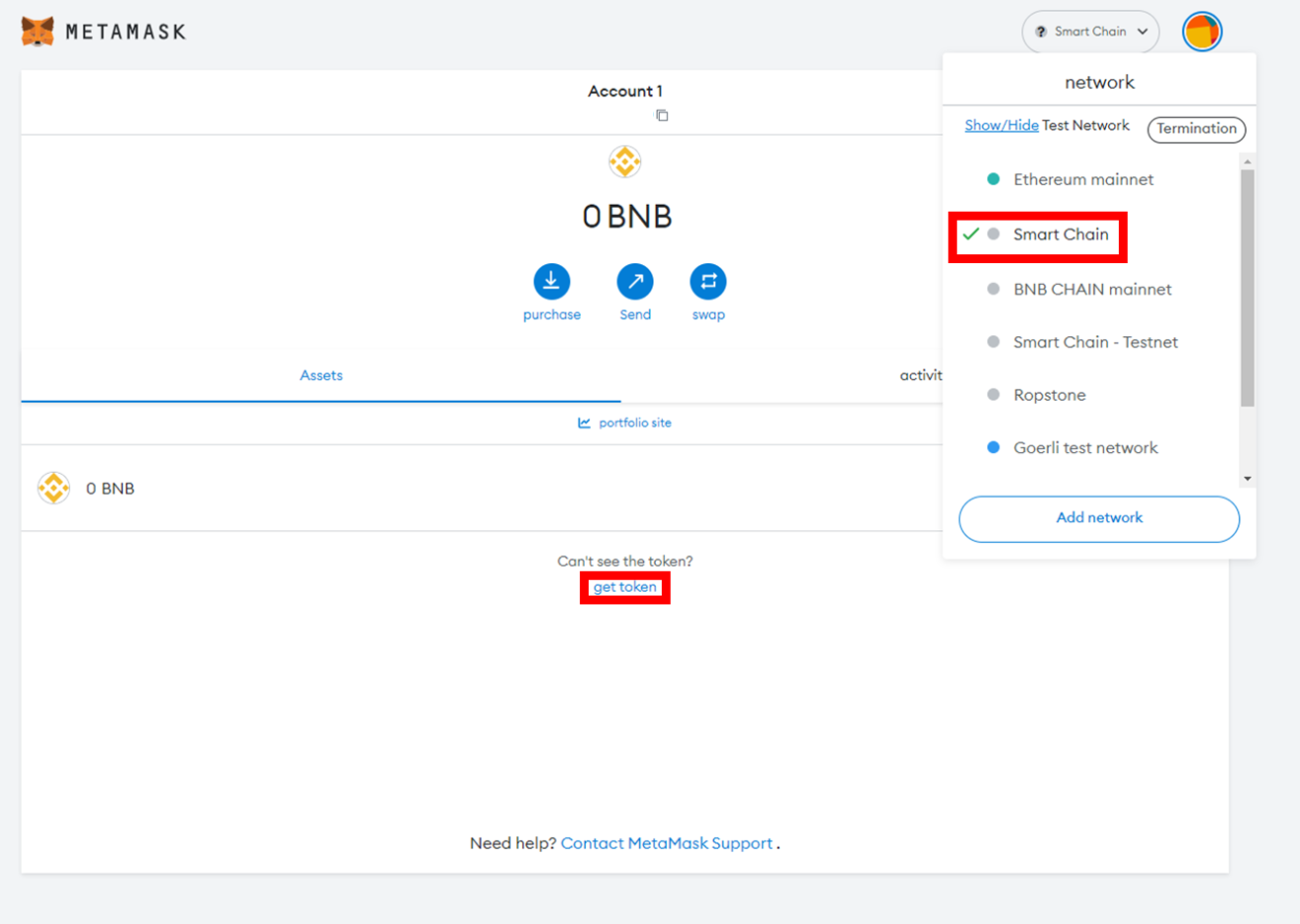1300x924 pixels.
Task: Toggle Show/Hide test networks link
Action: coord(1001,126)
